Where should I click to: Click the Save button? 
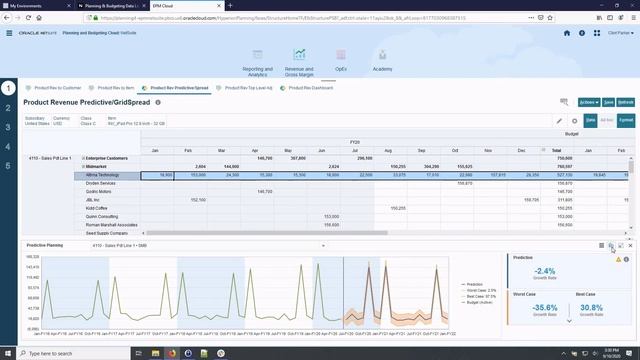point(608,102)
